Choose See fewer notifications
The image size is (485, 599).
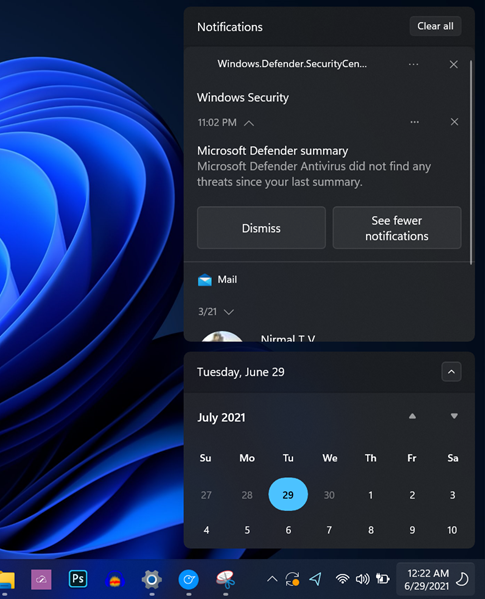point(397,228)
